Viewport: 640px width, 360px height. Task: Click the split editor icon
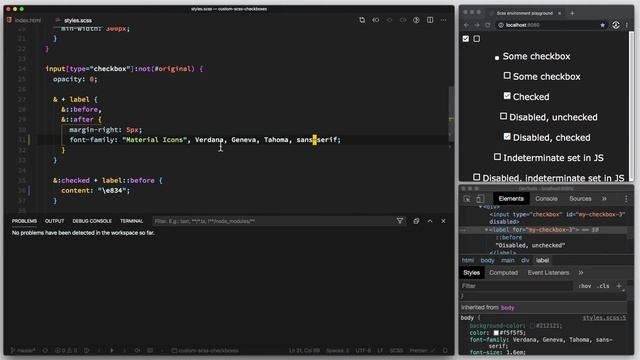point(430,20)
